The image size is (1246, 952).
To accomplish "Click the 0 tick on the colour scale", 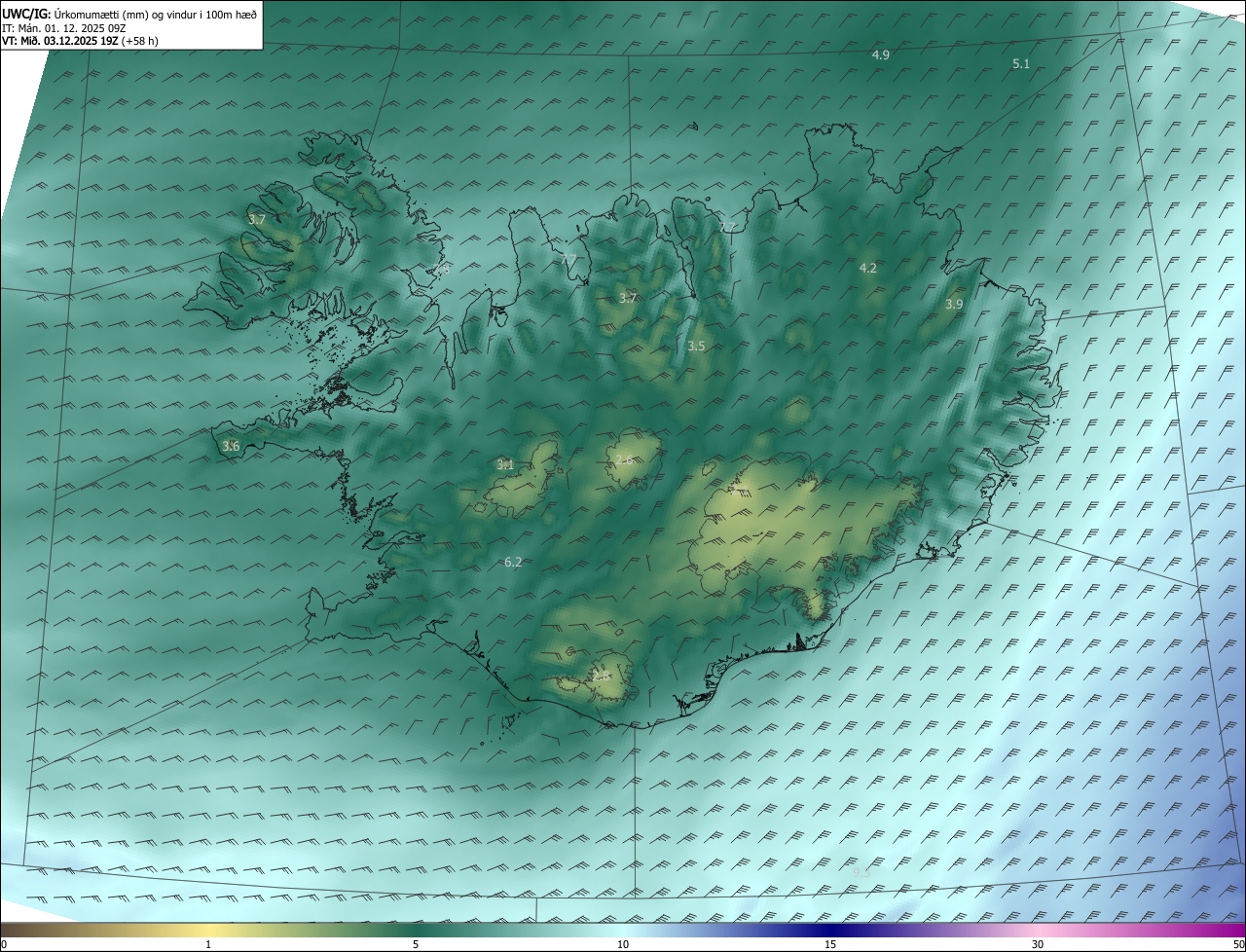I will pyautogui.click(x=4, y=944).
